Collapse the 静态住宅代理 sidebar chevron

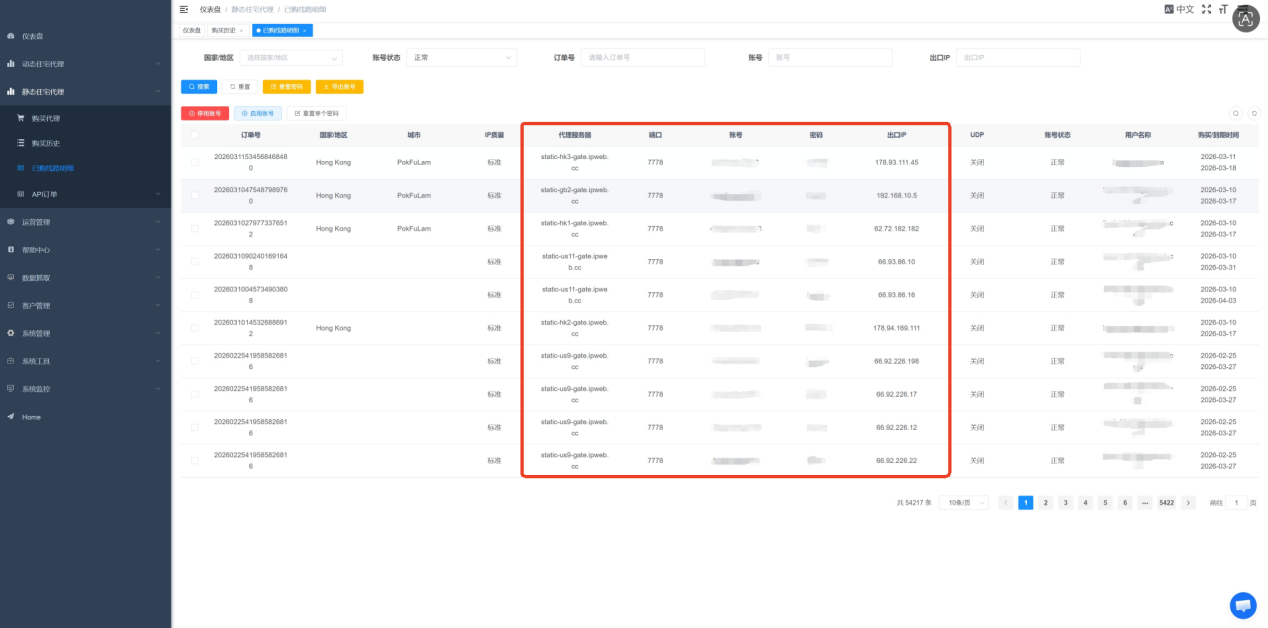pyautogui.click(x=158, y=92)
